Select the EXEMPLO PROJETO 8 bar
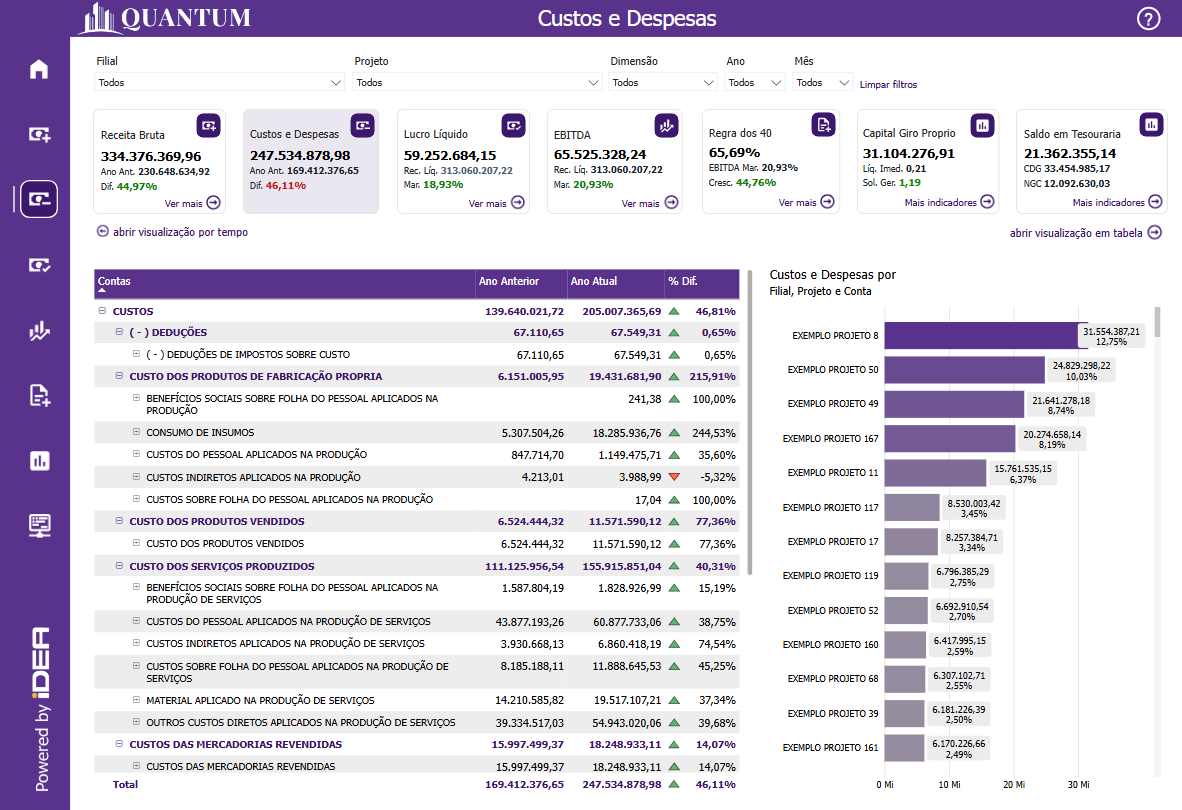Viewport: 1182px width, 810px height. pos(978,336)
